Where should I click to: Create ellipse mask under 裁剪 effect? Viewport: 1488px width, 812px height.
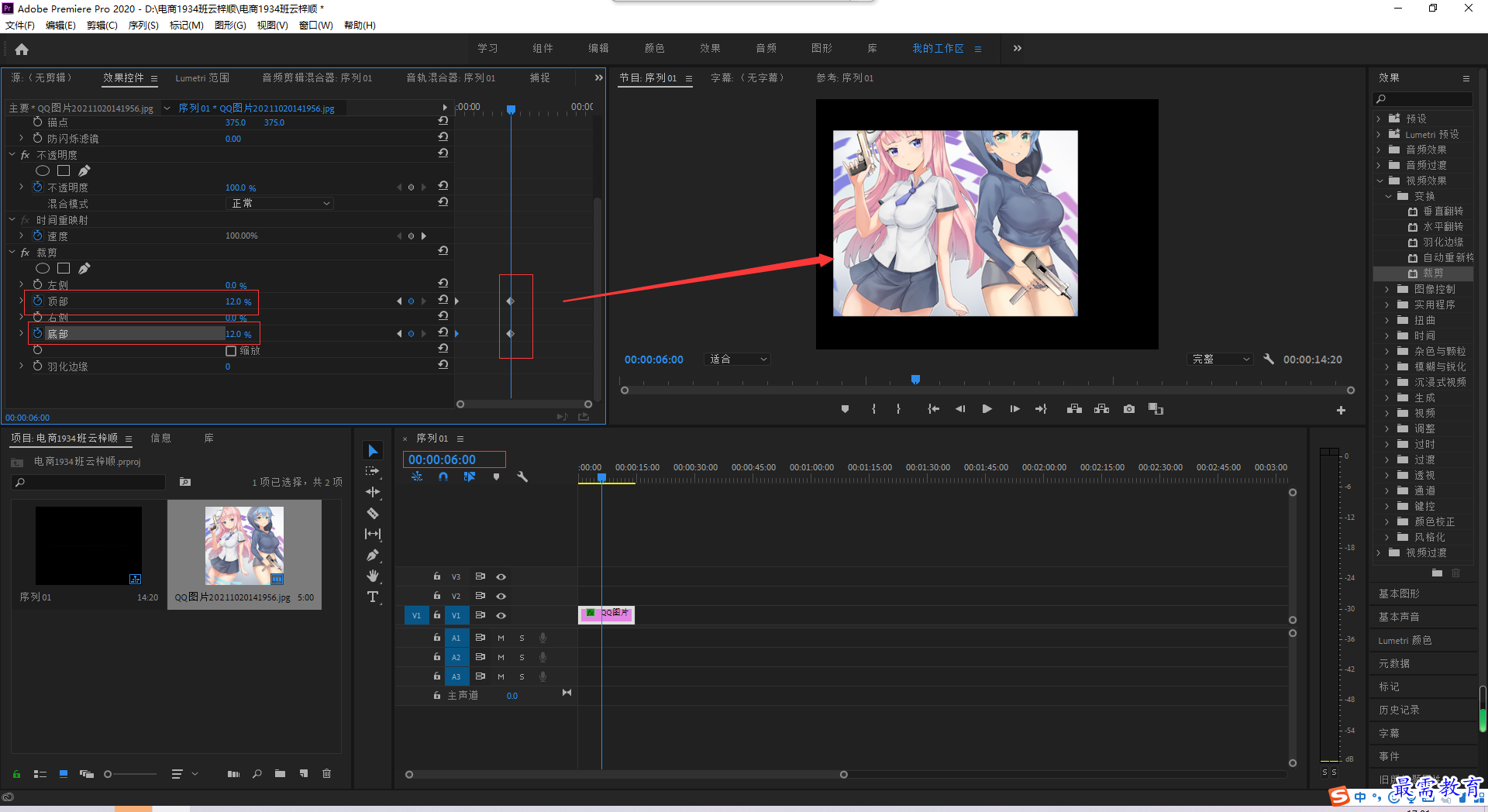(x=43, y=268)
